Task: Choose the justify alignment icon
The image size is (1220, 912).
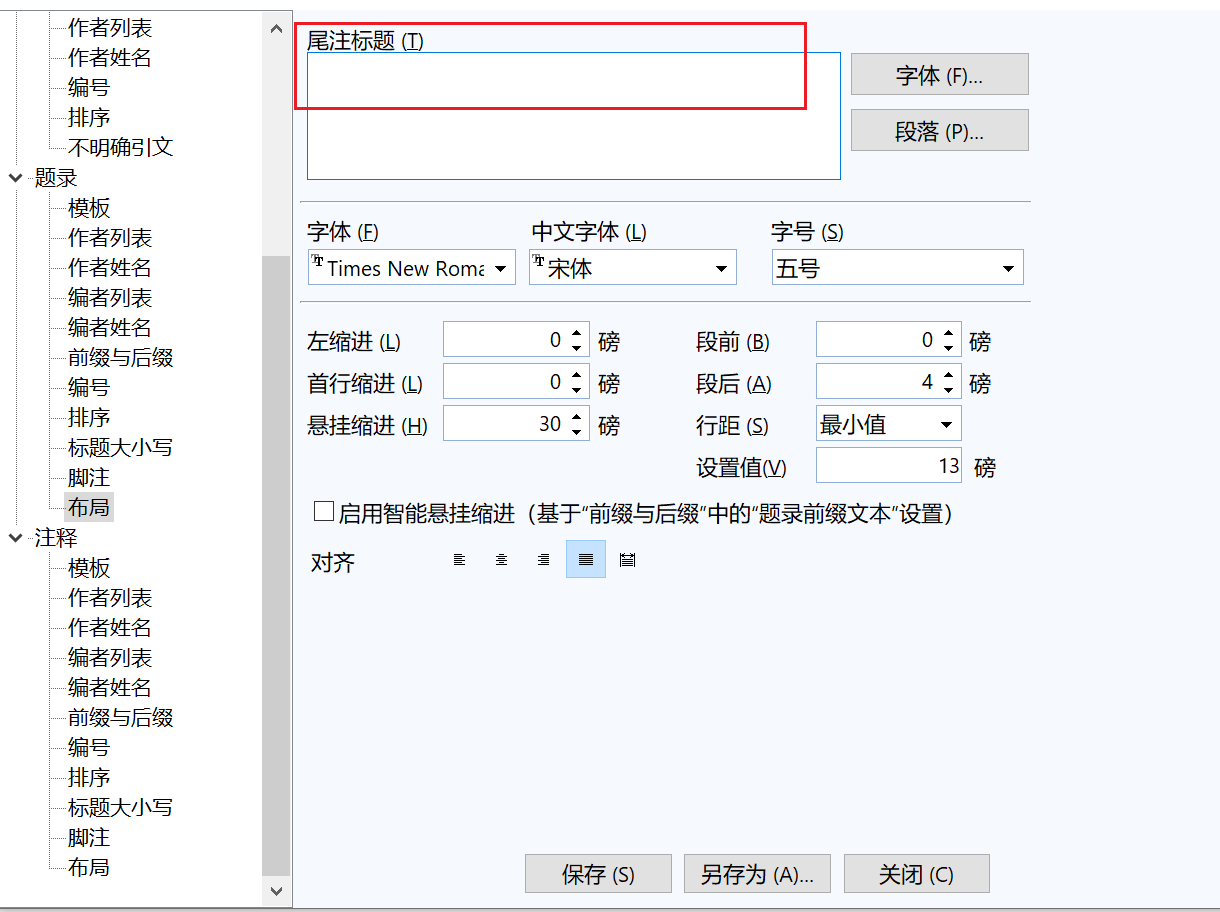Action: click(x=585, y=559)
